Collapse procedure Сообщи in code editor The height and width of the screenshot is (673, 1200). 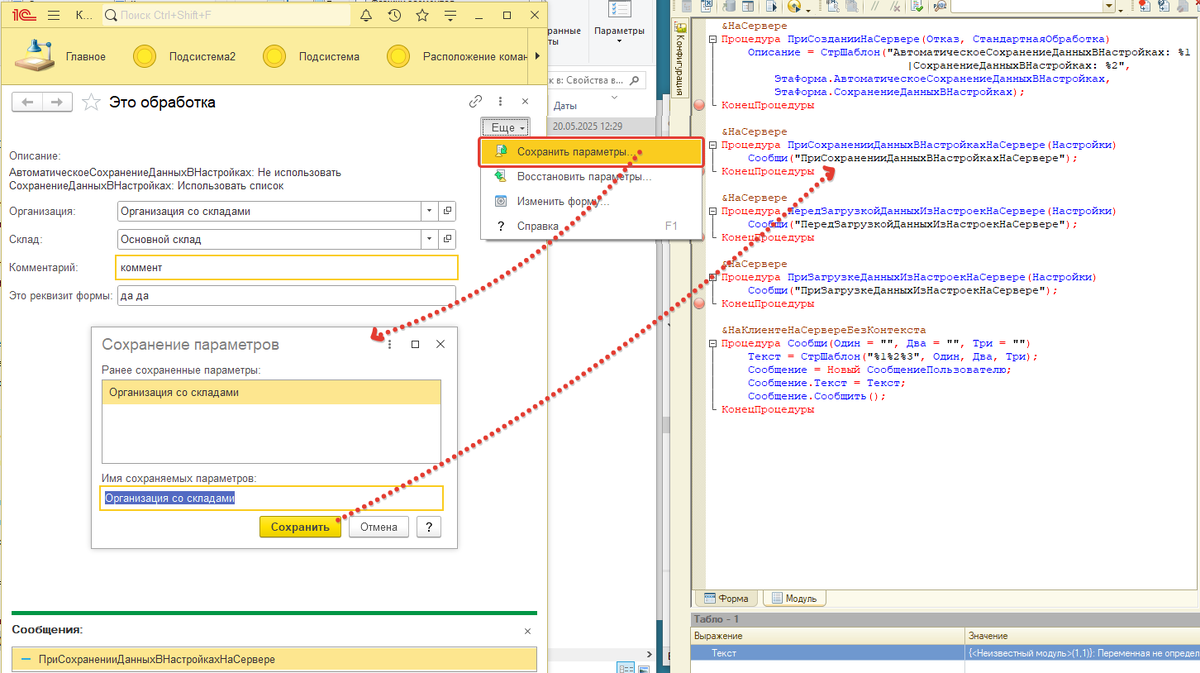[x=712, y=343]
